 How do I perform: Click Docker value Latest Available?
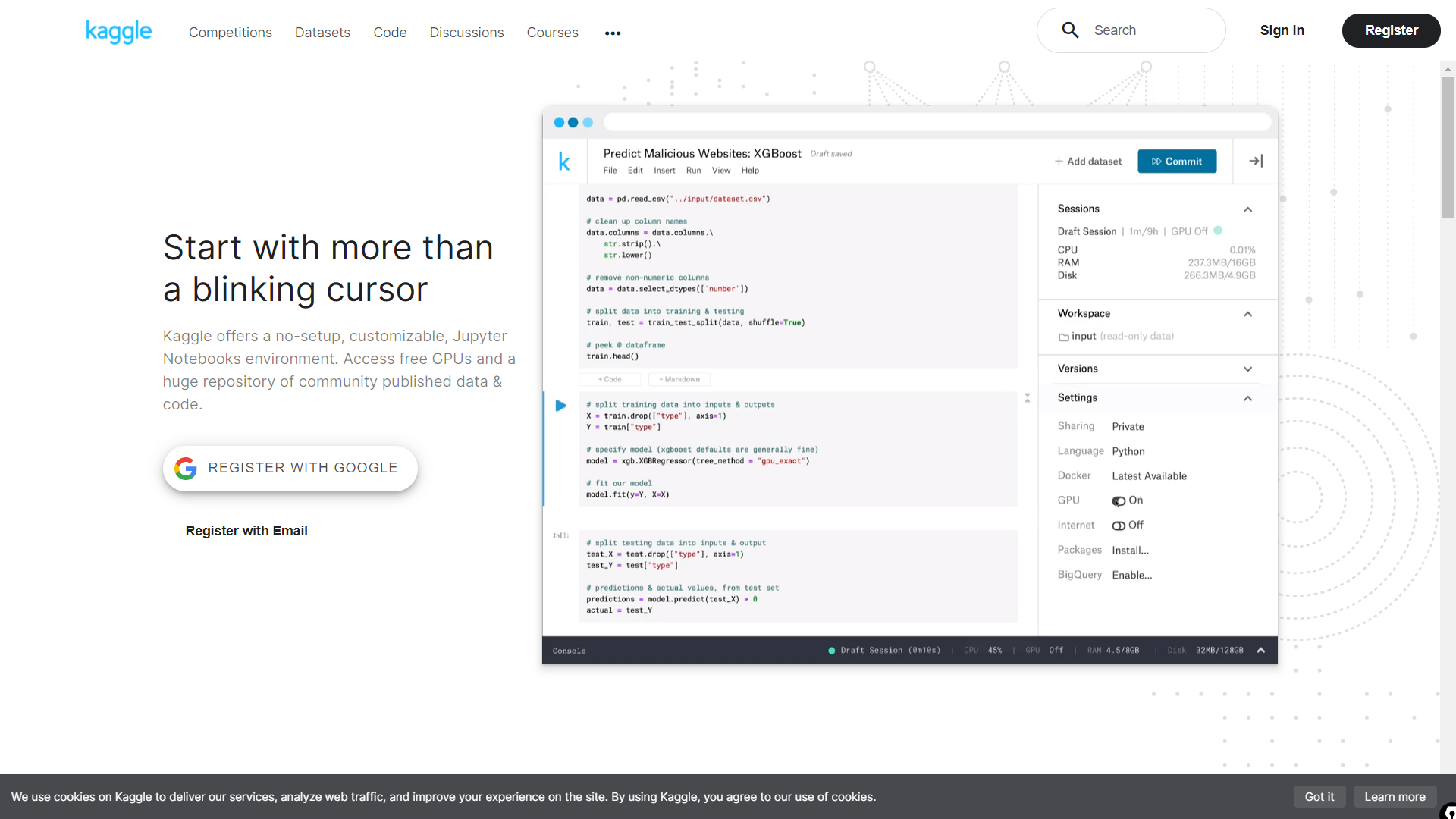tap(1149, 476)
